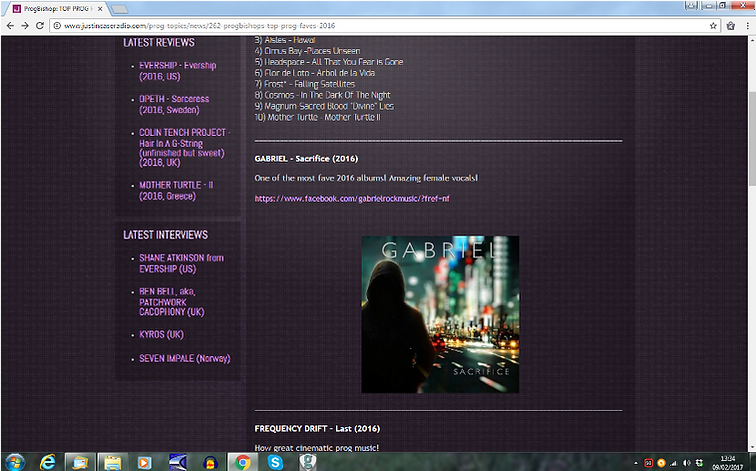Go forward to the next page
Viewport: 756px width, 471px height.
(25, 26)
